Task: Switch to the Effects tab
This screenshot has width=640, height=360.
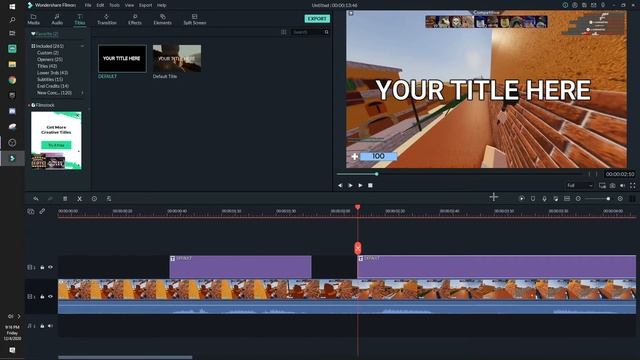Action: click(135, 19)
